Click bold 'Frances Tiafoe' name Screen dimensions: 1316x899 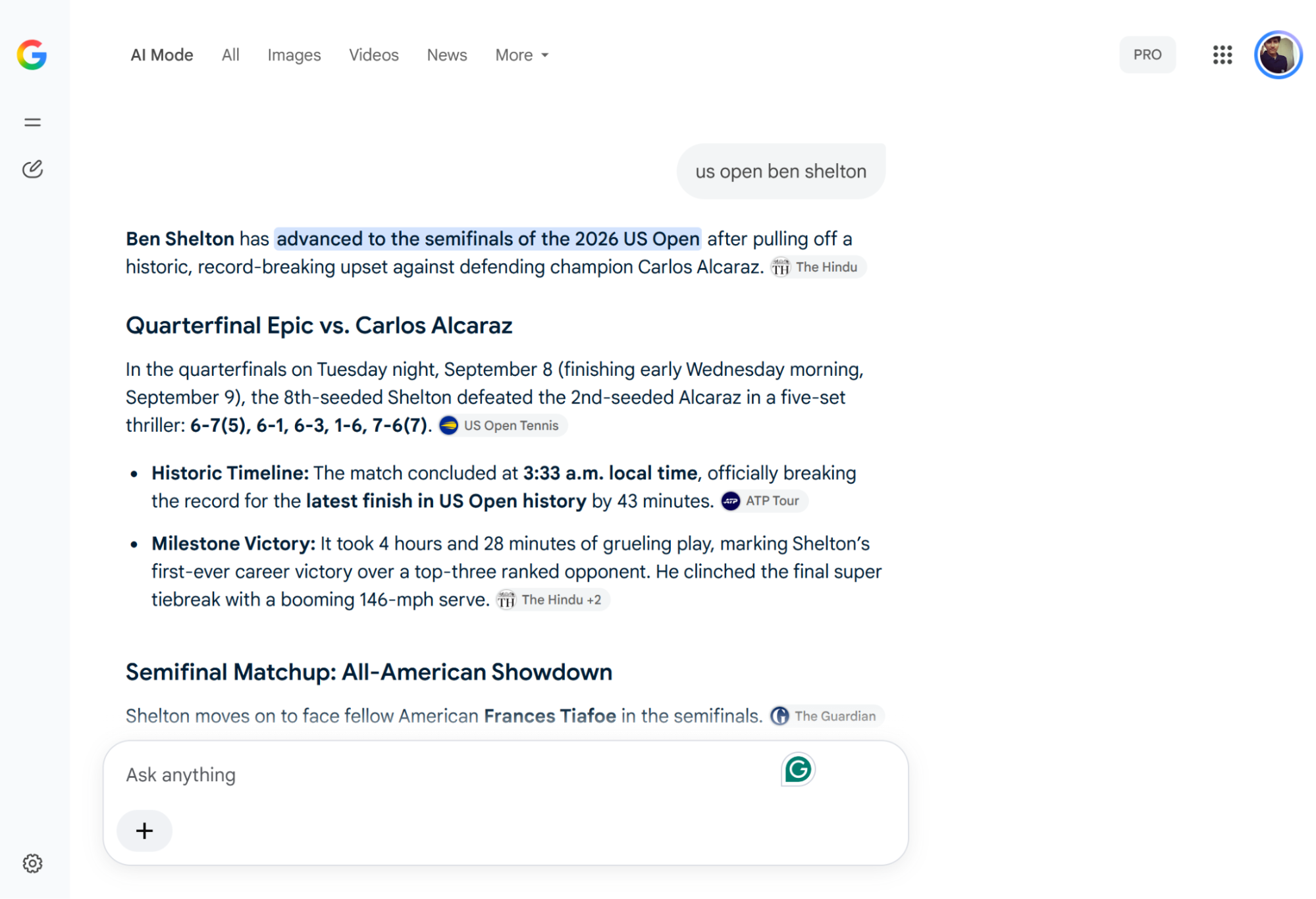pyautogui.click(x=550, y=716)
